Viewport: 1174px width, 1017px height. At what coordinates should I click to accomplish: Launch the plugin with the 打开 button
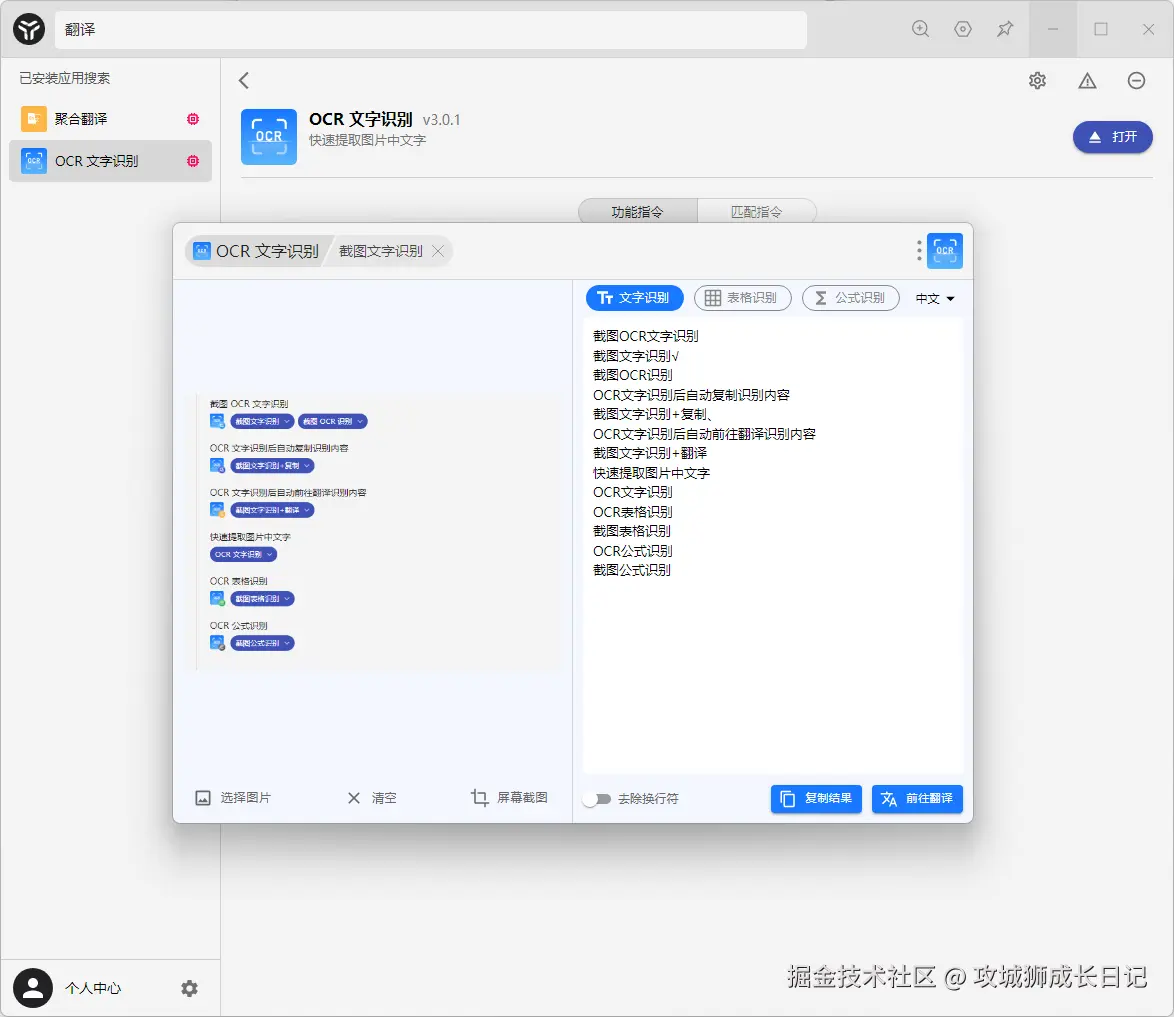(x=1112, y=137)
